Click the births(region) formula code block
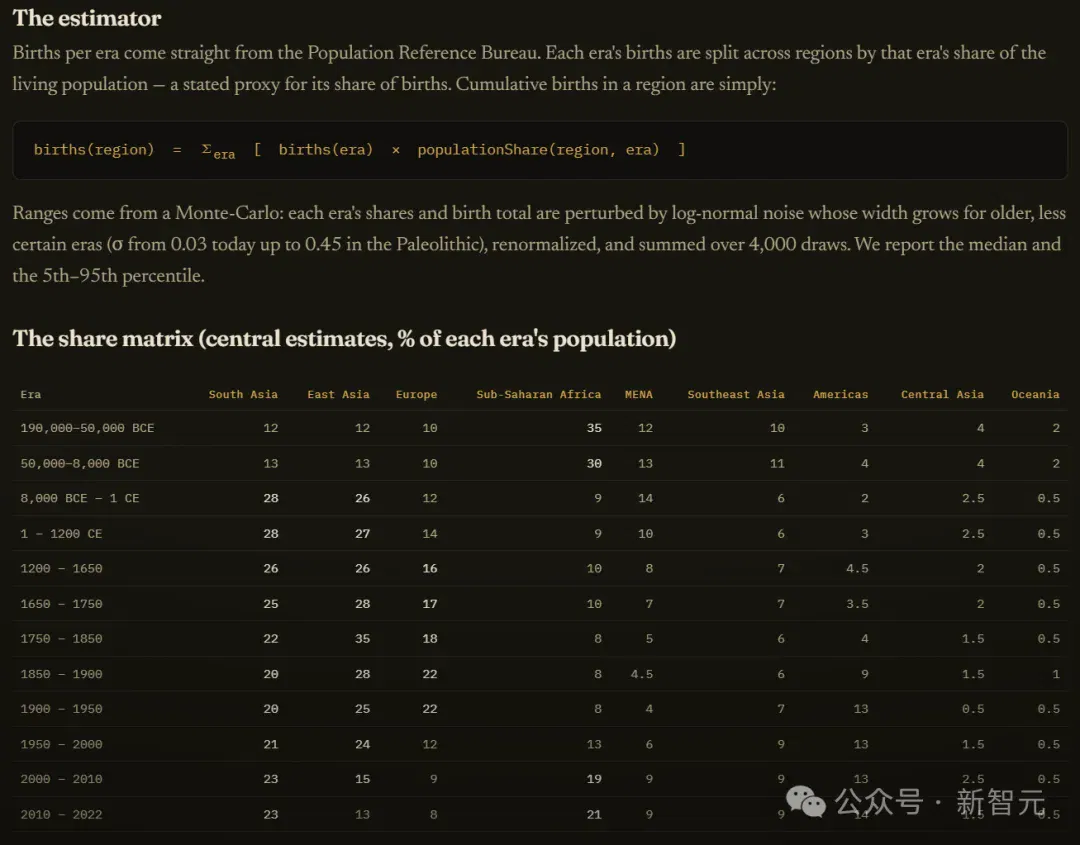The height and width of the screenshot is (845, 1080). [x=540, y=150]
